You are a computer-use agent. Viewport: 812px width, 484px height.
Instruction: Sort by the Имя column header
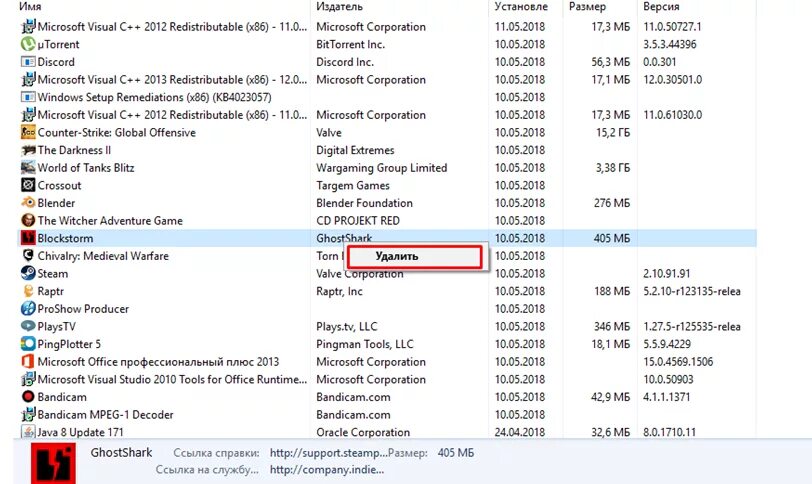30,7
